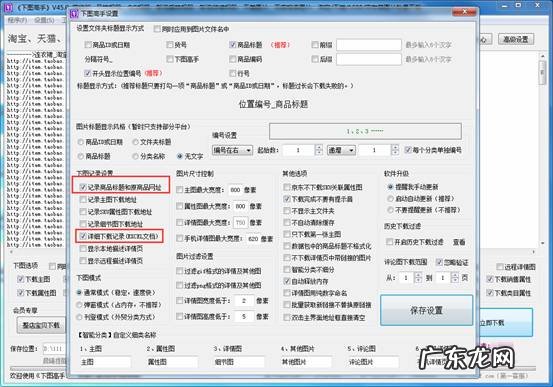Enable the 前缀 prefix checkbox
Screen dimensions: 553x387
tap(315, 45)
